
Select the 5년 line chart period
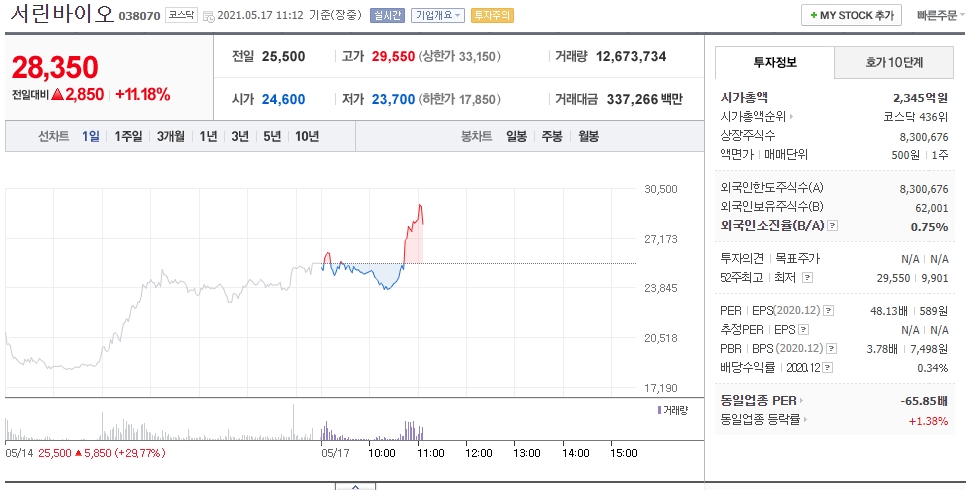(x=272, y=137)
